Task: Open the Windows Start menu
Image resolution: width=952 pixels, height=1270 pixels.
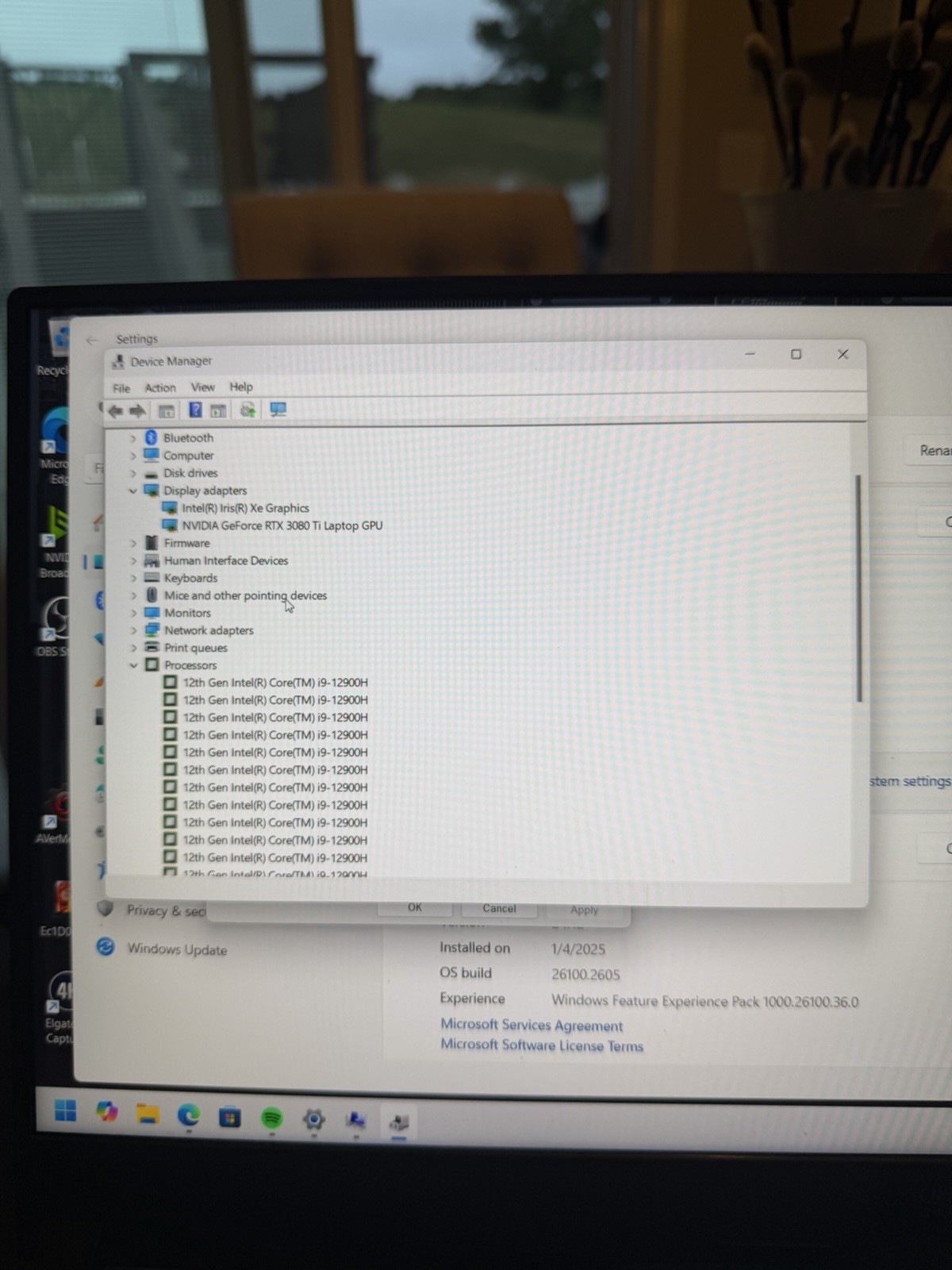Action: pos(66,1111)
